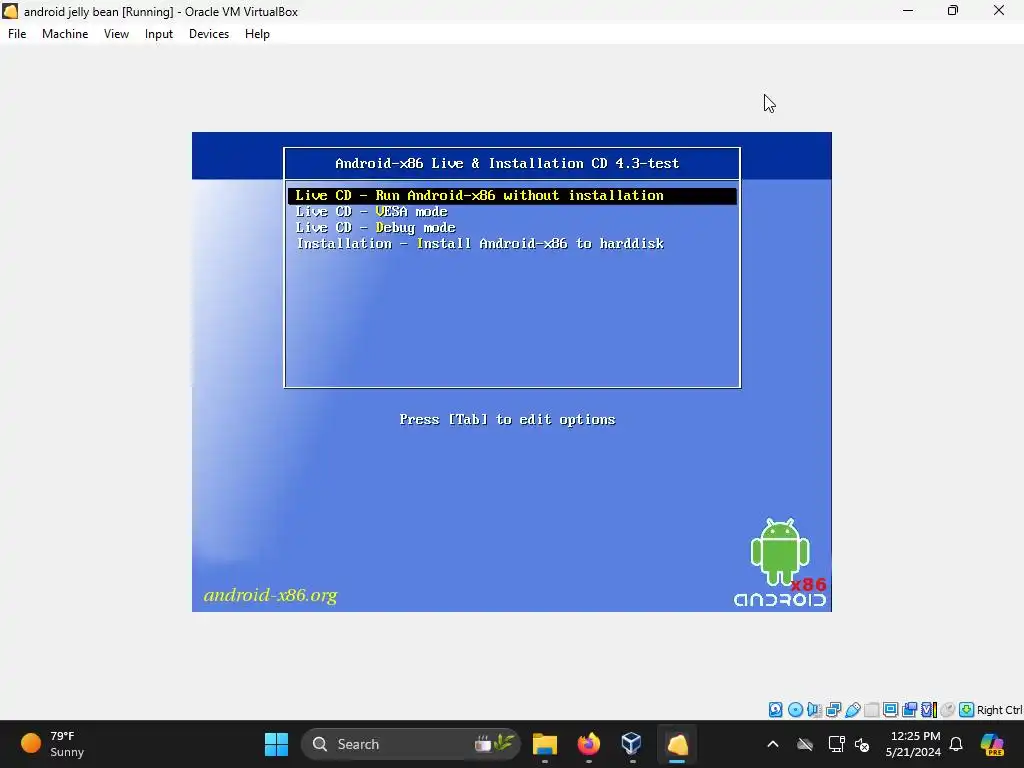Click the hard disk activity status icon

775,710
